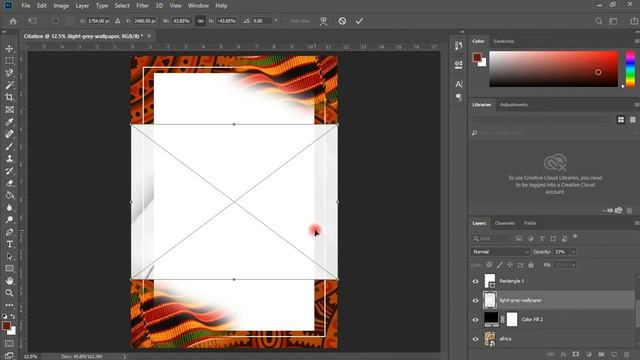
Task: Select the Pen tool
Action: click(9, 232)
